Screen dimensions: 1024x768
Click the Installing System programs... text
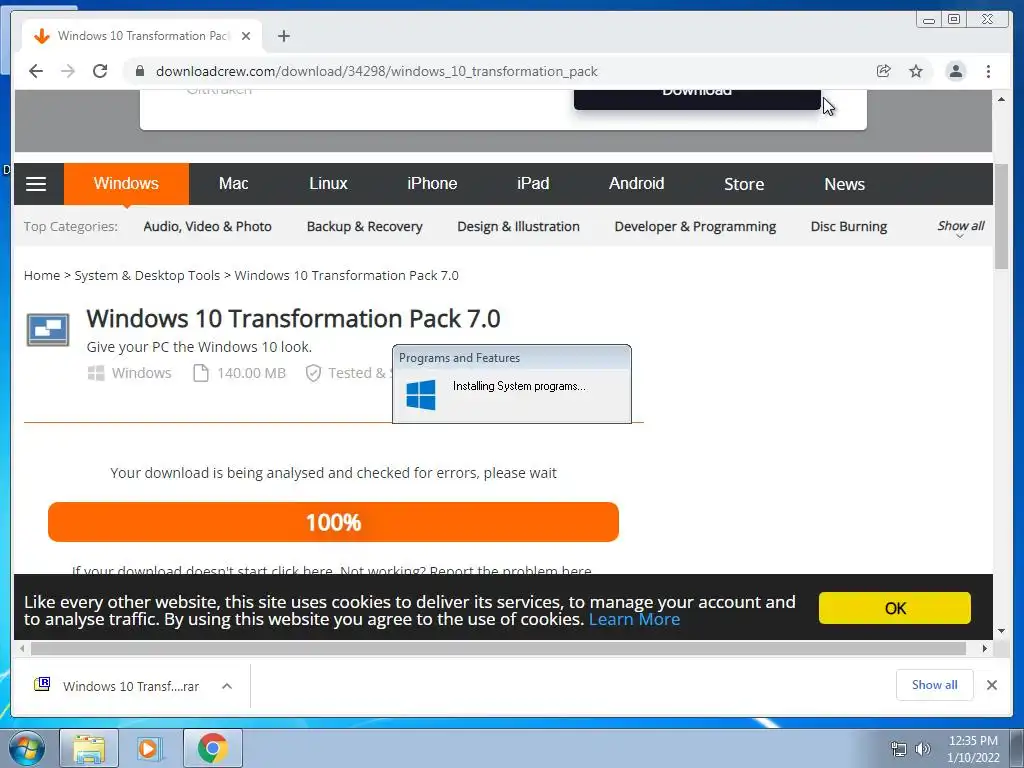[x=519, y=386]
